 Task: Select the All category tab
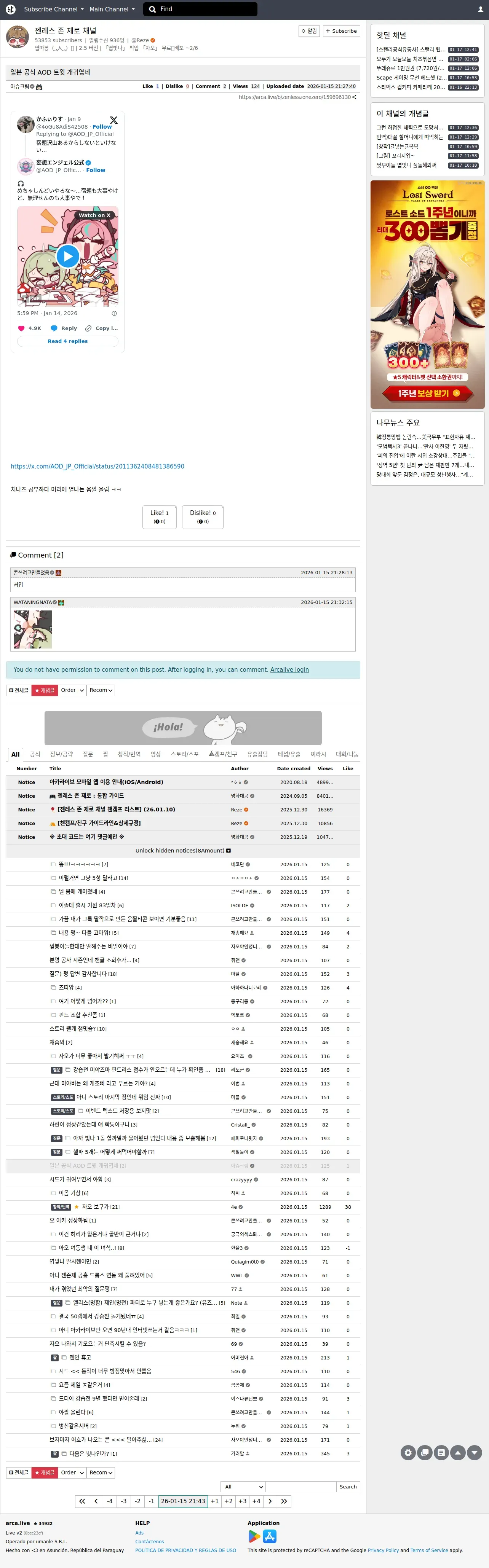pos(15,754)
